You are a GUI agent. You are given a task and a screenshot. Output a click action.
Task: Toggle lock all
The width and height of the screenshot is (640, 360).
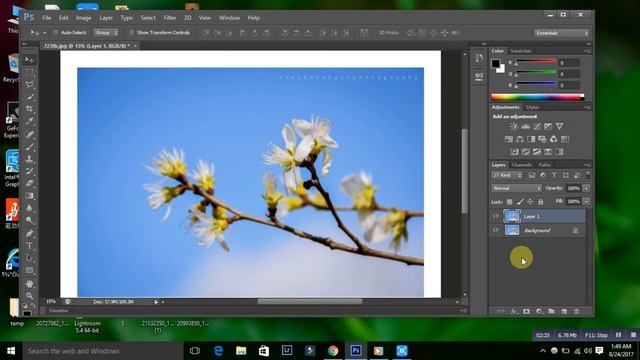[x=540, y=202]
